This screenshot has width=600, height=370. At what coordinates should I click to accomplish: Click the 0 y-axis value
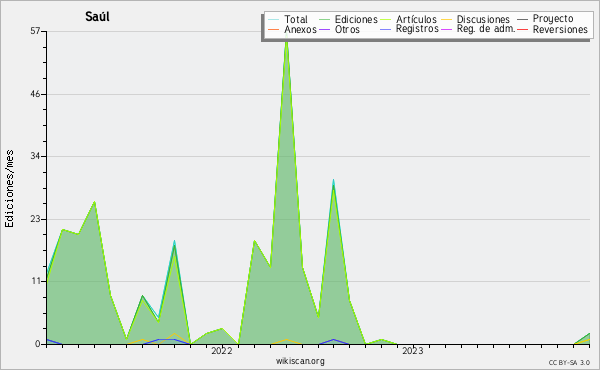coord(38,344)
